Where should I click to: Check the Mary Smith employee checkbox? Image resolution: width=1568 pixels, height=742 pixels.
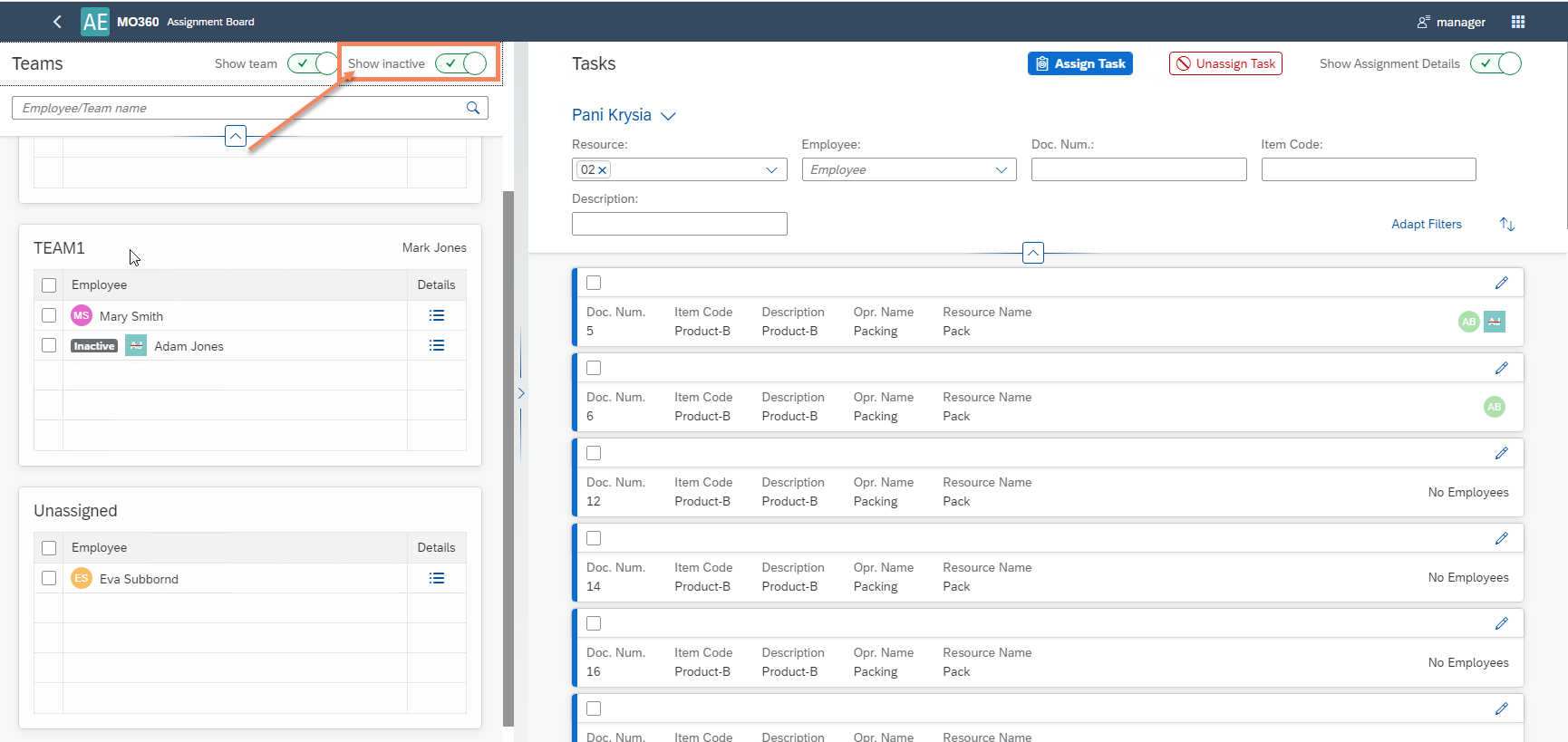tap(49, 315)
